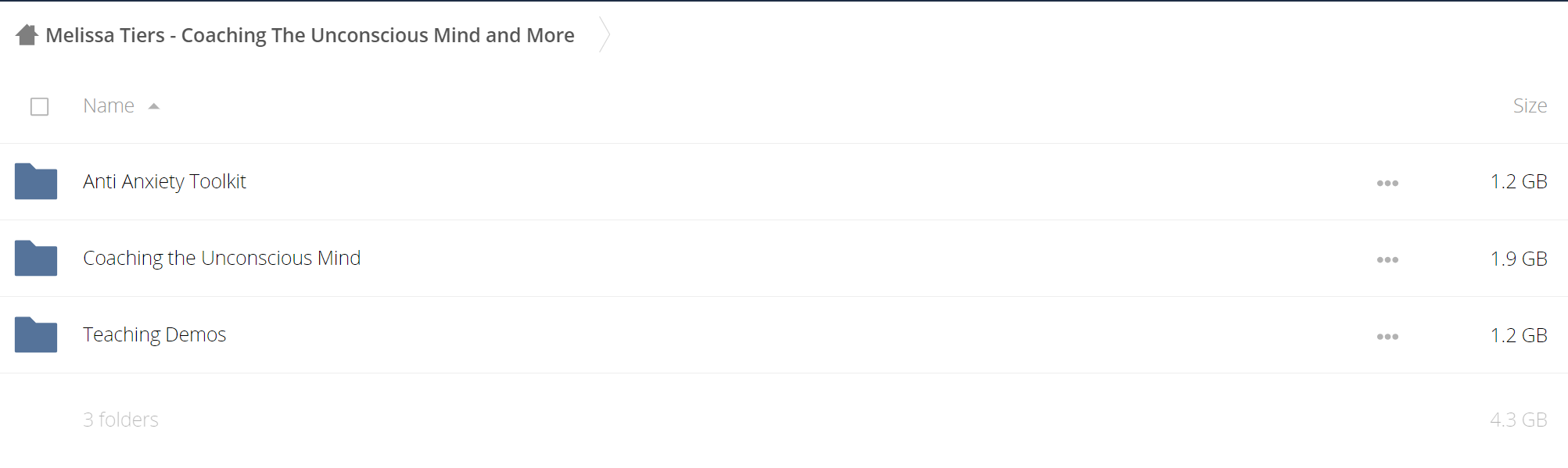This screenshot has width=1568, height=468.
Task: Open more actions for Anti Anxiety Toolkit
Action: coord(1387,183)
